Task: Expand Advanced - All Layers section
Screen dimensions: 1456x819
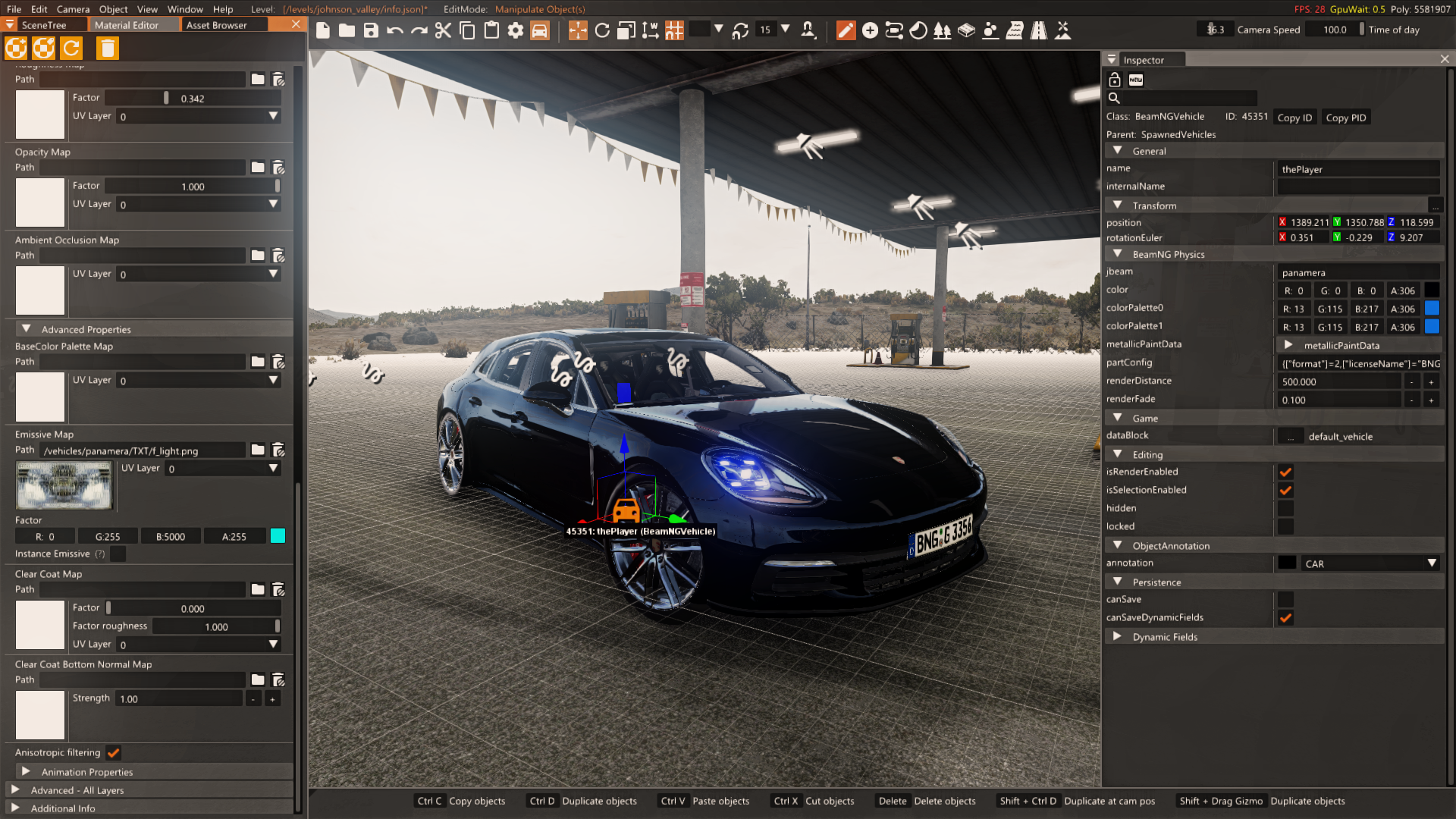Action: click(149, 790)
